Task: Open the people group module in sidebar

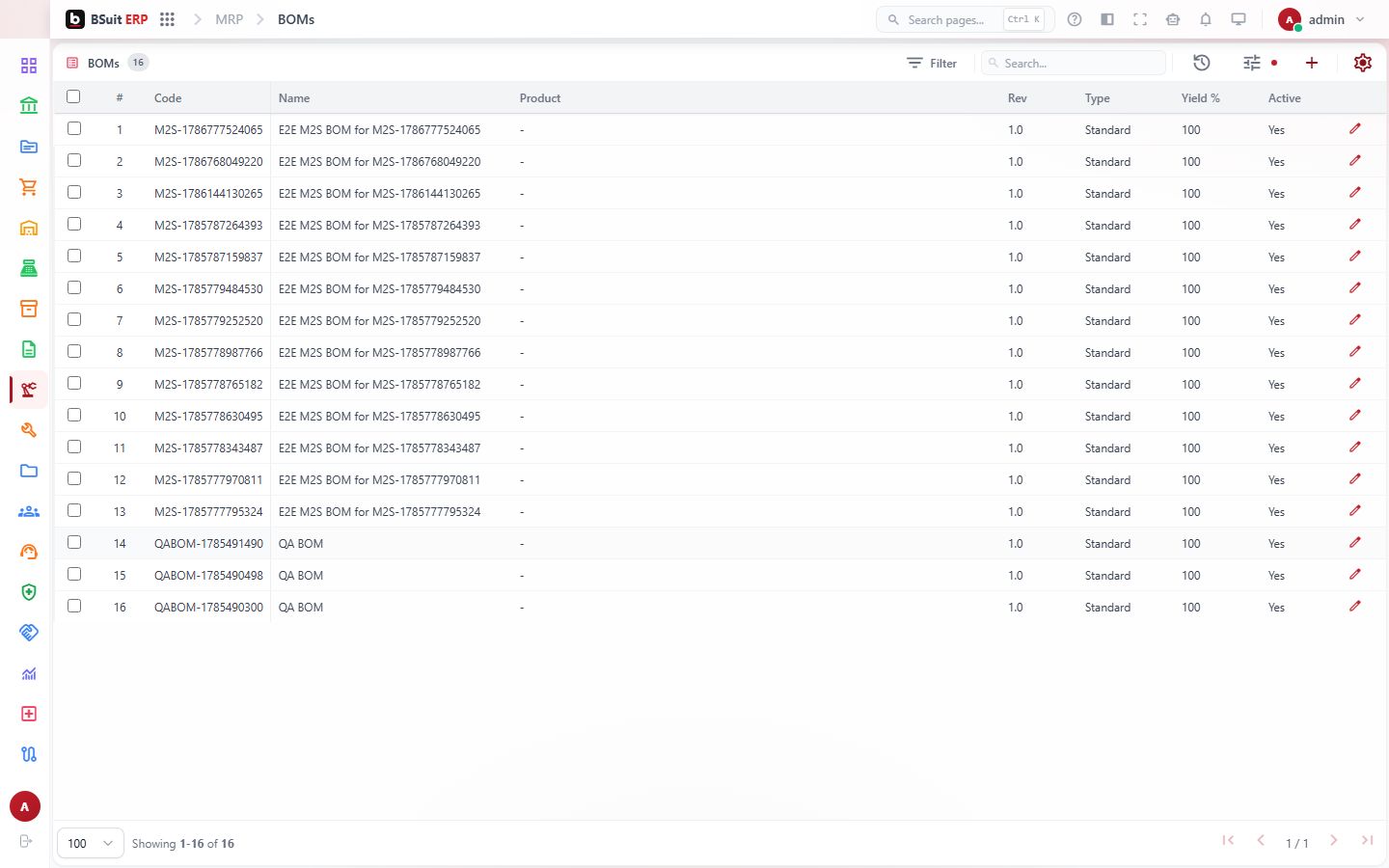Action: pyautogui.click(x=29, y=511)
